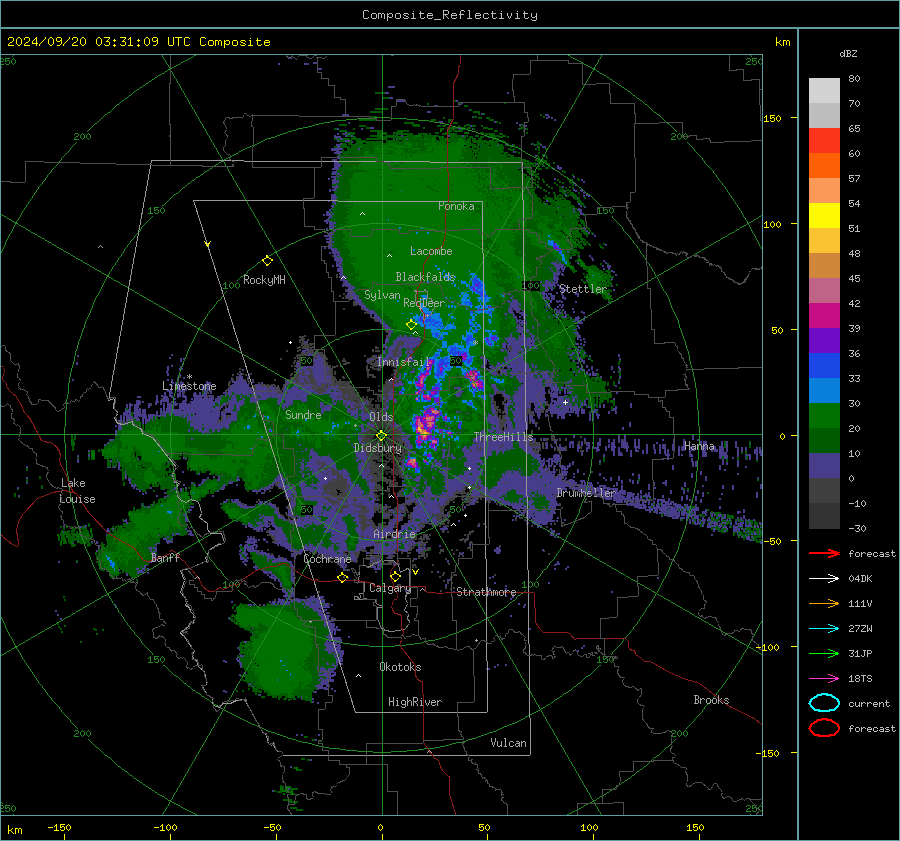Click the Calgary city label
Screen dimensions: 900x841
390,588
